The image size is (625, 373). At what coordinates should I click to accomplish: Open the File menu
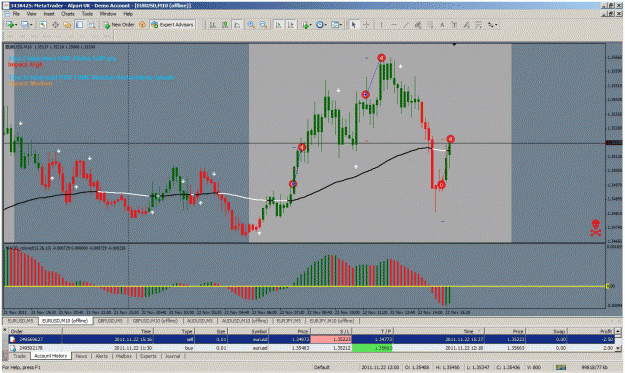click(16, 14)
